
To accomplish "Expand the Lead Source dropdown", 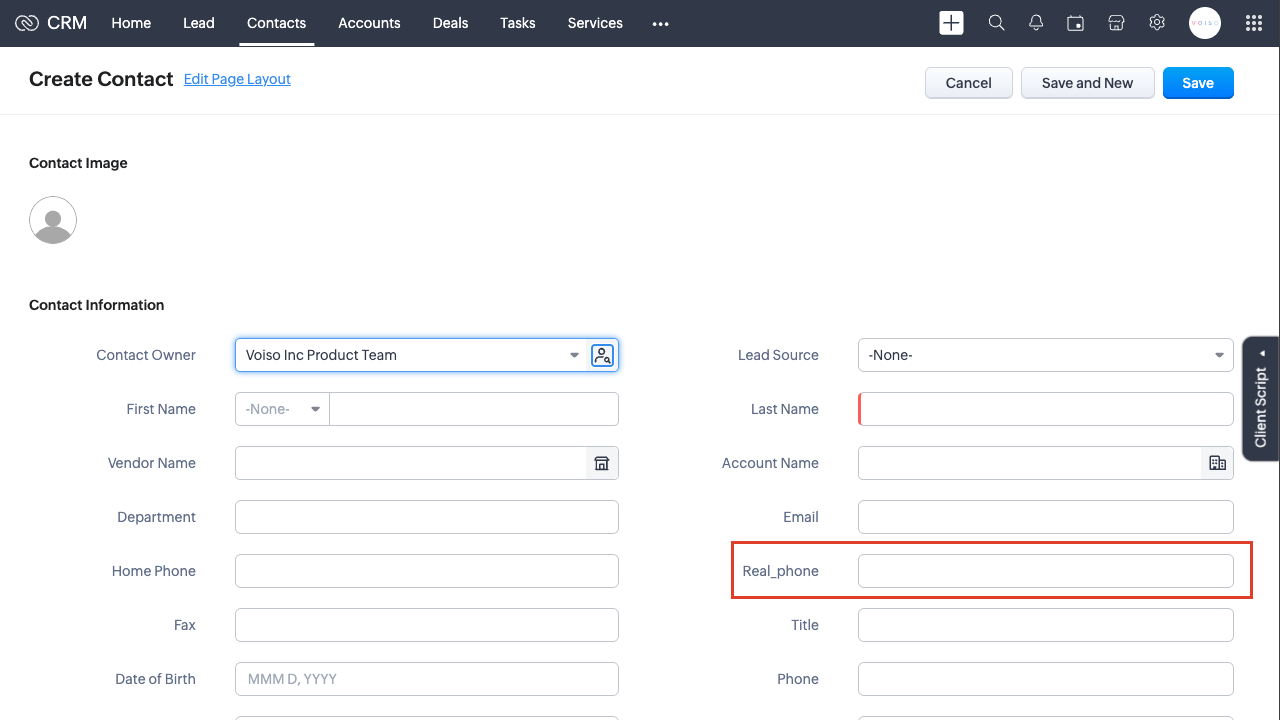I will coord(1218,355).
